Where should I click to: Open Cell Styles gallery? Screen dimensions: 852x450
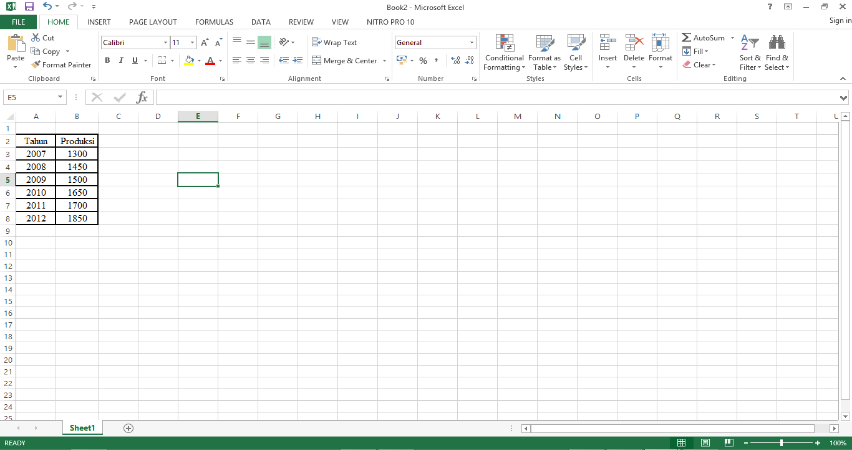point(575,52)
